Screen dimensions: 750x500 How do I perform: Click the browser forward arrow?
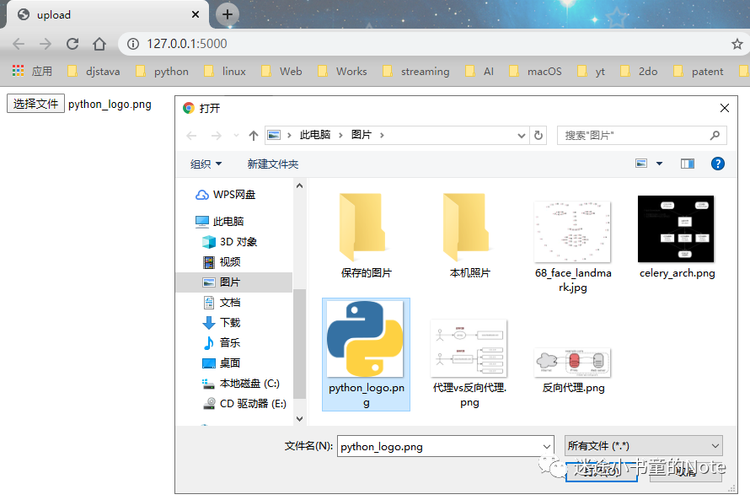click(45, 44)
